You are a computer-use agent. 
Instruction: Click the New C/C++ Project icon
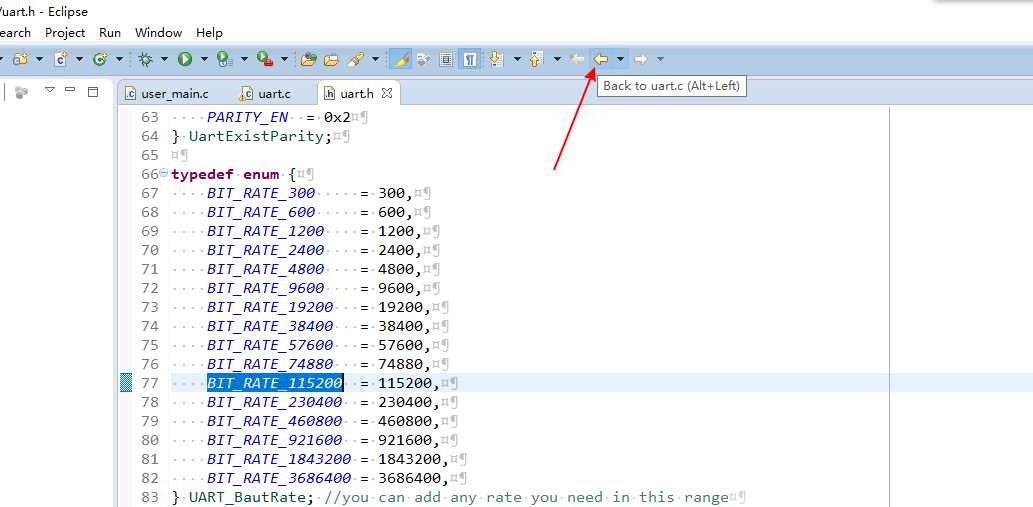[21, 59]
